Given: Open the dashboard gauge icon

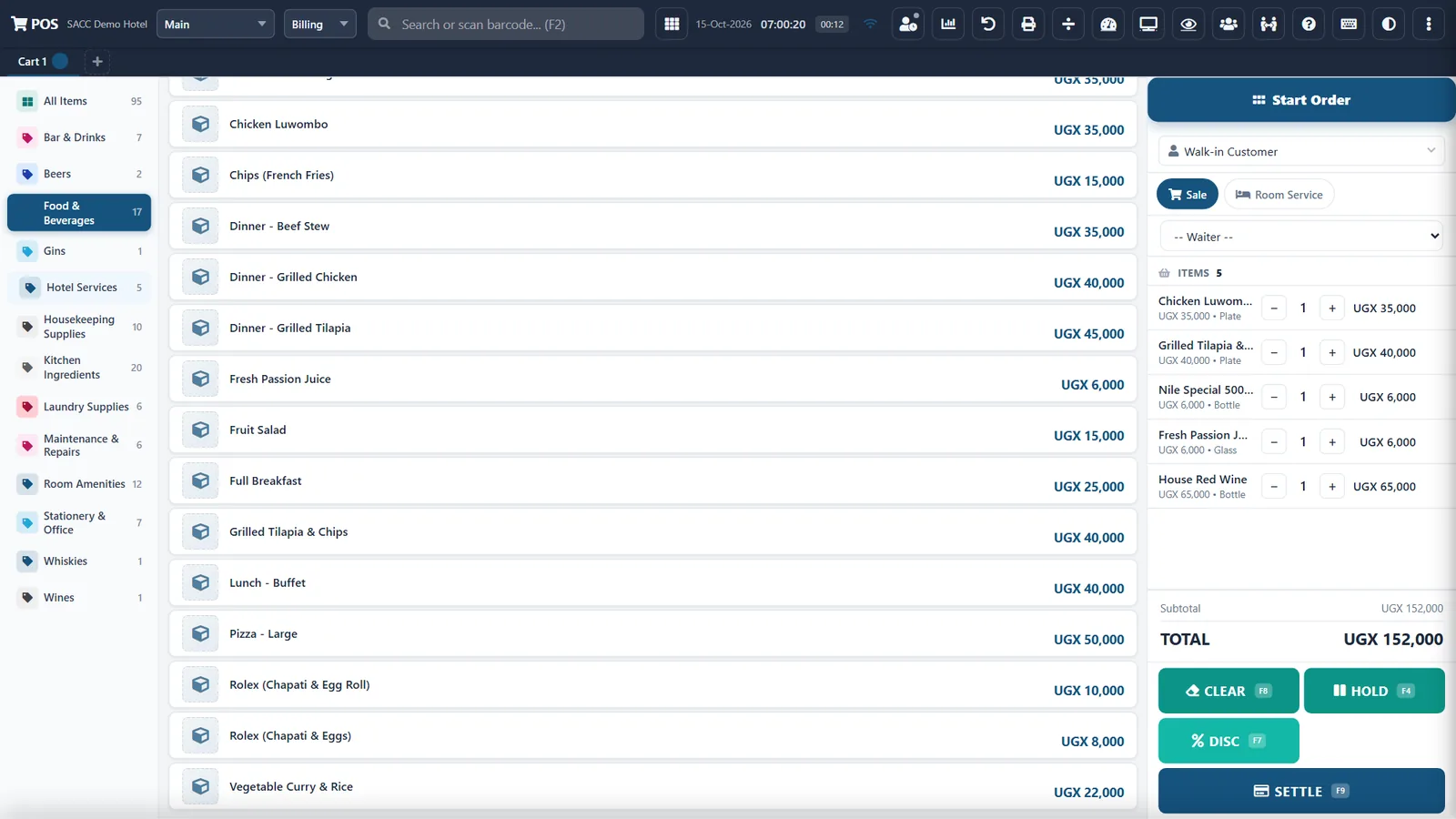Looking at the screenshot, I should pyautogui.click(x=1108, y=25).
